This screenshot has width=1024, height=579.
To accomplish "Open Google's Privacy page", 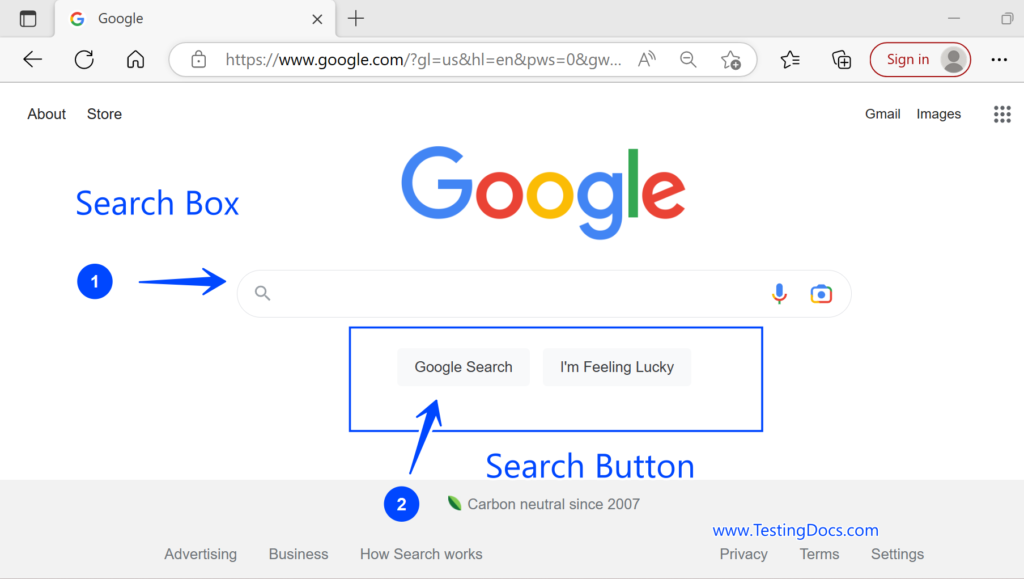I will tap(743, 553).
